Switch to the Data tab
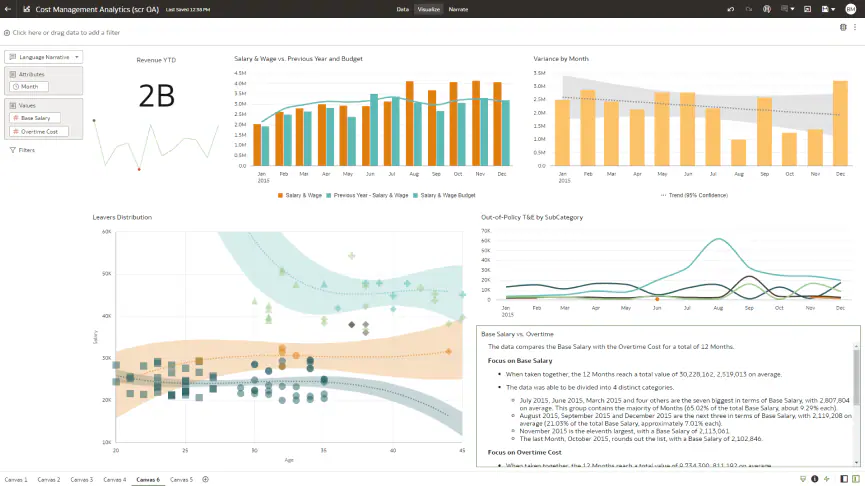 coord(402,9)
